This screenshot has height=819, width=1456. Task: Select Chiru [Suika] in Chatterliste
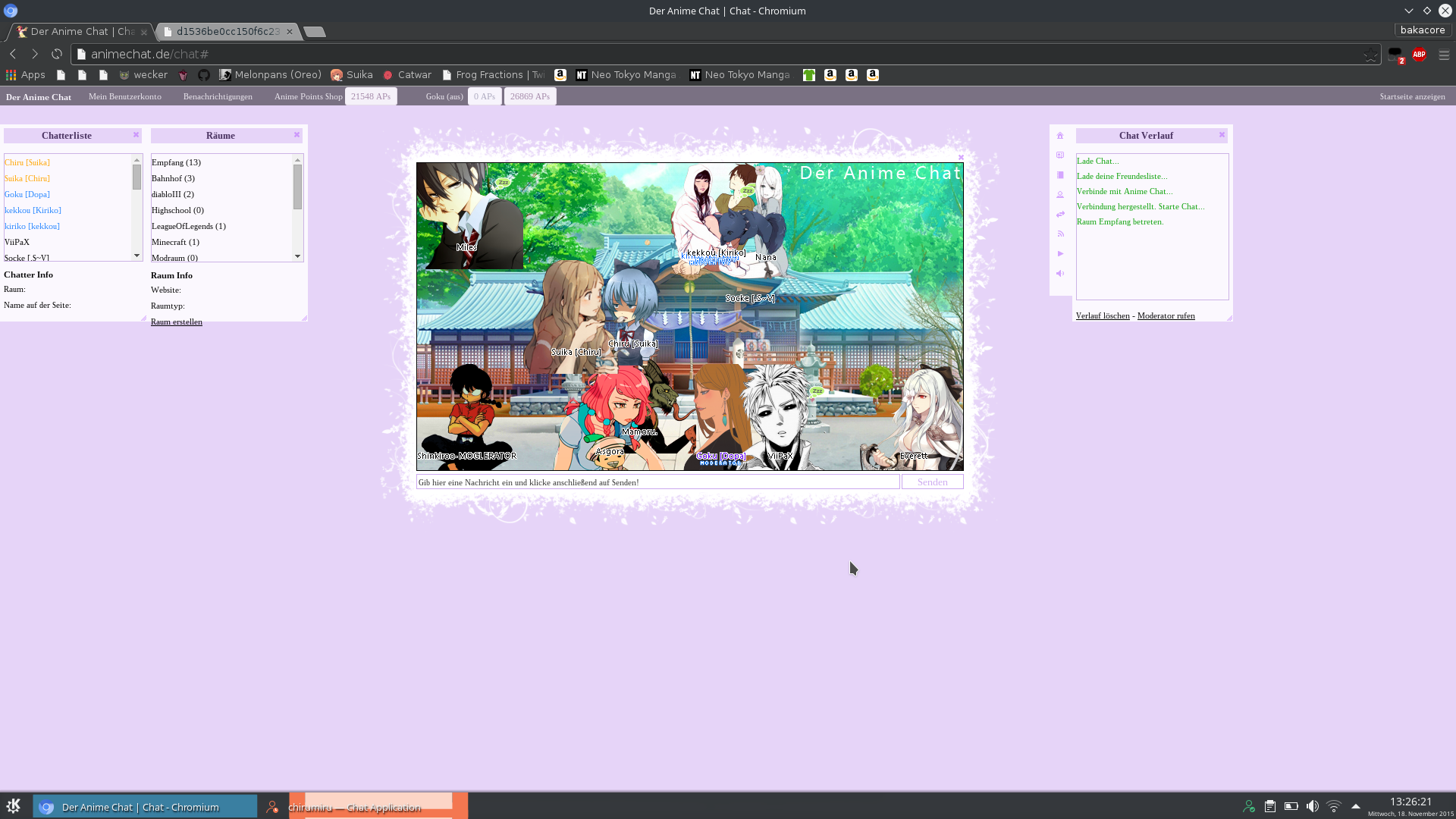(27, 162)
